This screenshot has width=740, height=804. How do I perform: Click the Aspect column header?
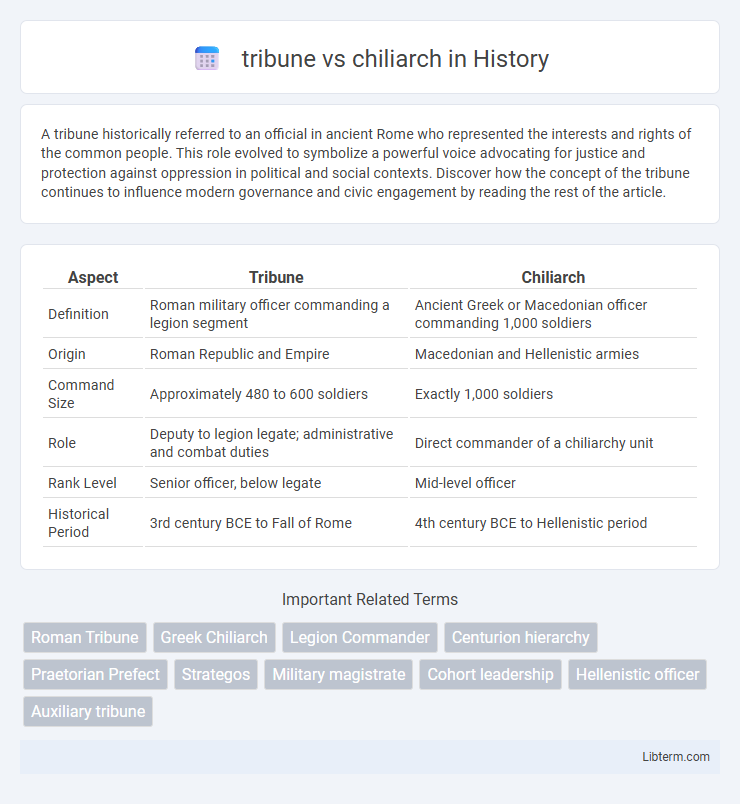93,277
